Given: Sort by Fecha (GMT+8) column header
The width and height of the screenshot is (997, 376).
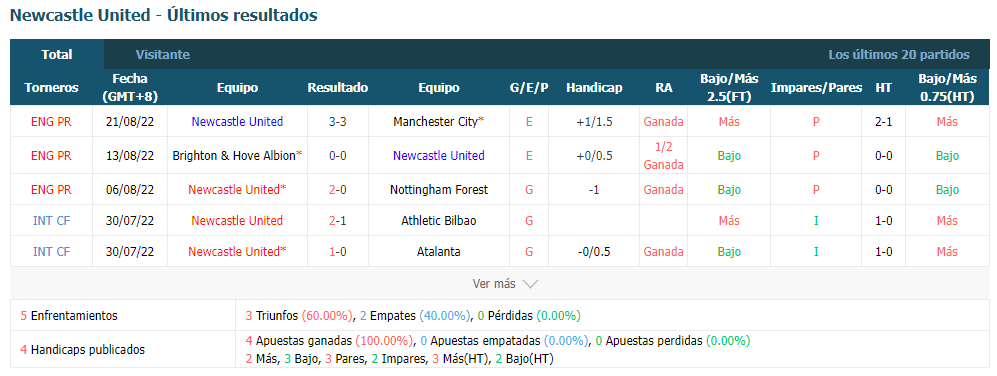Looking at the screenshot, I should pos(130,88).
